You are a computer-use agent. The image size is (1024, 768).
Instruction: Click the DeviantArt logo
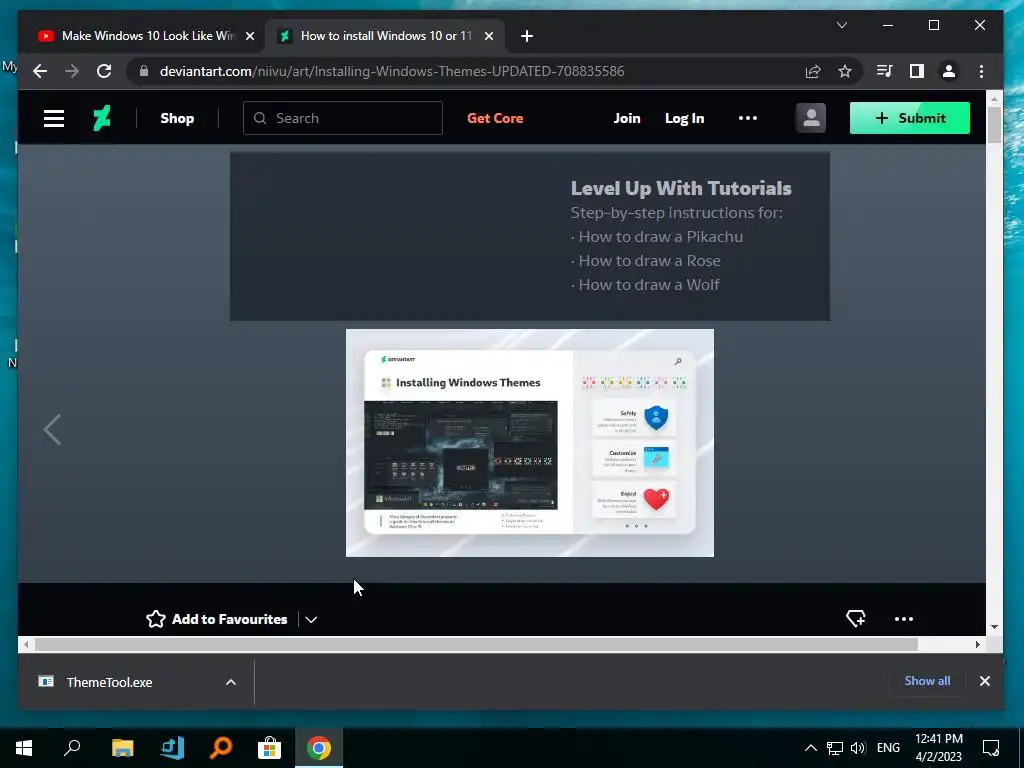(102, 118)
